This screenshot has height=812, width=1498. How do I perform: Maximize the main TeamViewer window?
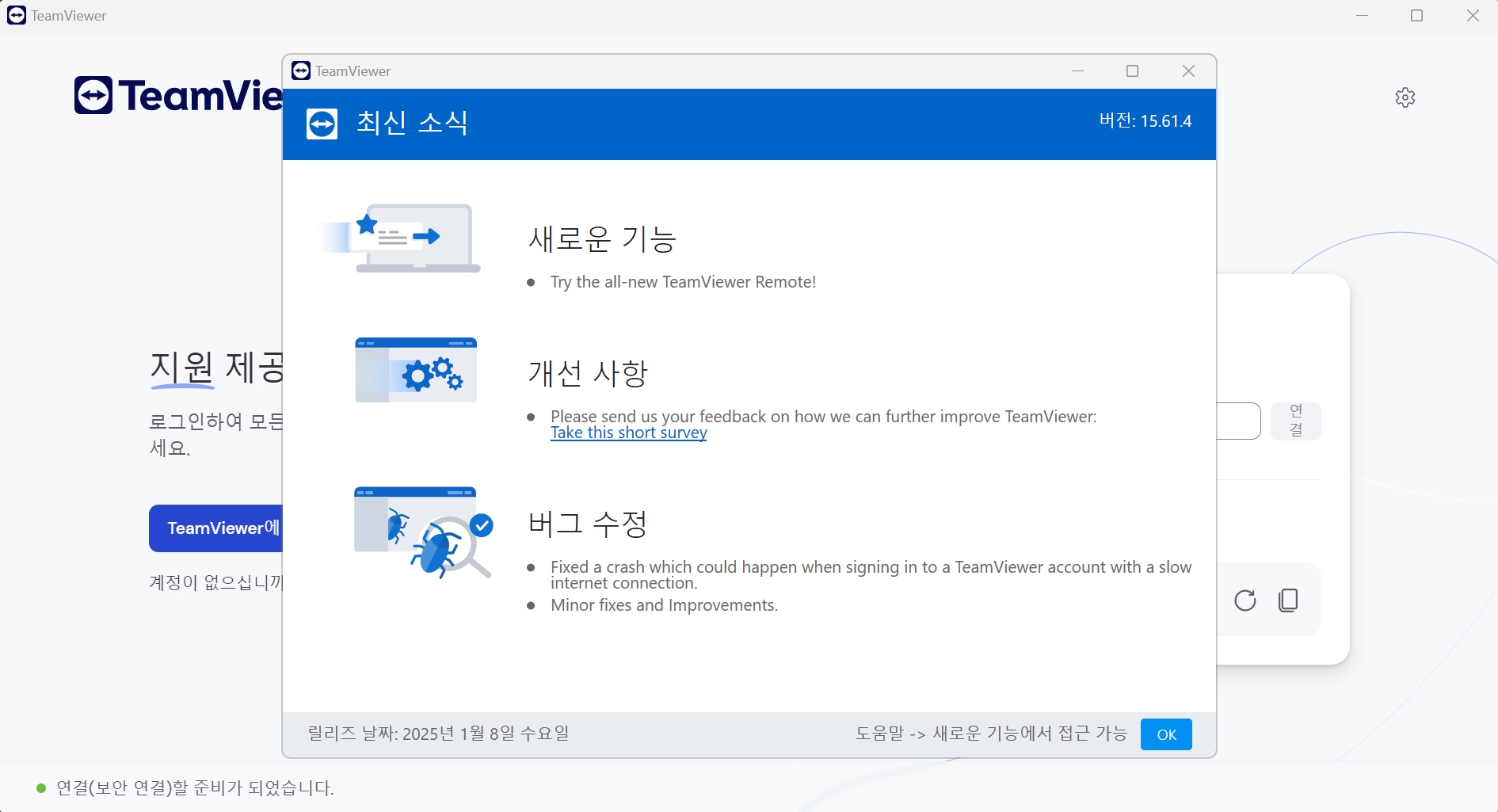(1417, 16)
